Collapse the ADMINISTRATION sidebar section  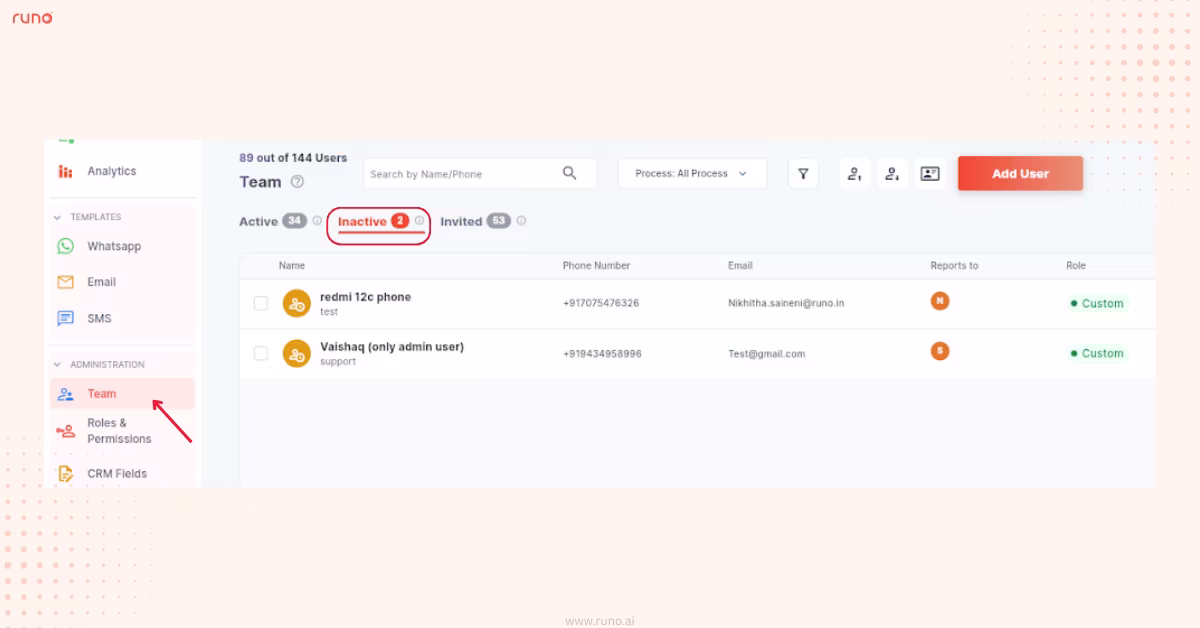pos(59,364)
